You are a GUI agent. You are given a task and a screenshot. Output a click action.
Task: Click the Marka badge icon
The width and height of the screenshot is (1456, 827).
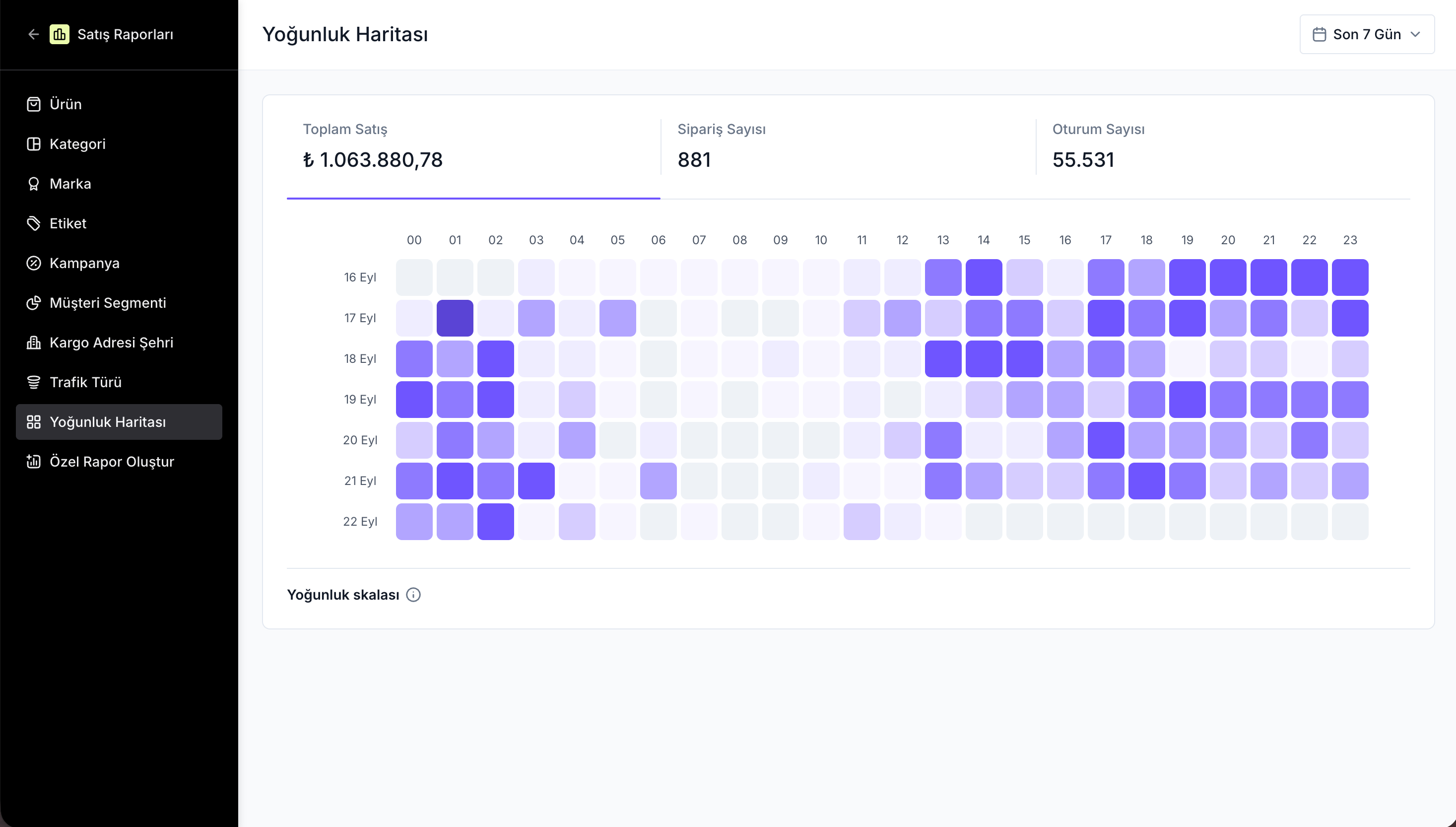(33, 184)
